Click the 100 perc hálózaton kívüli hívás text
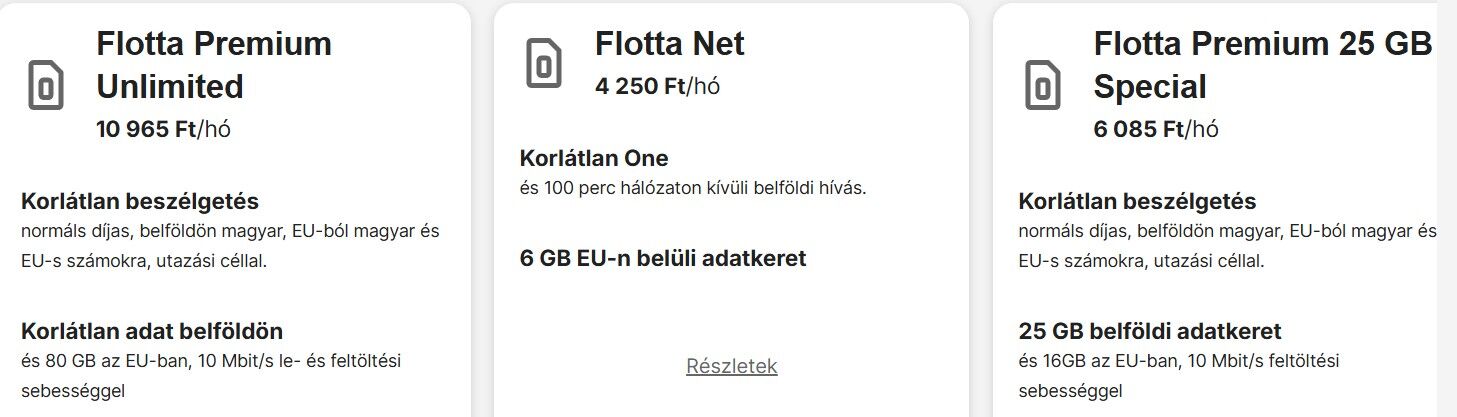The height and width of the screenshot is (417, 1457). point(693,188)
